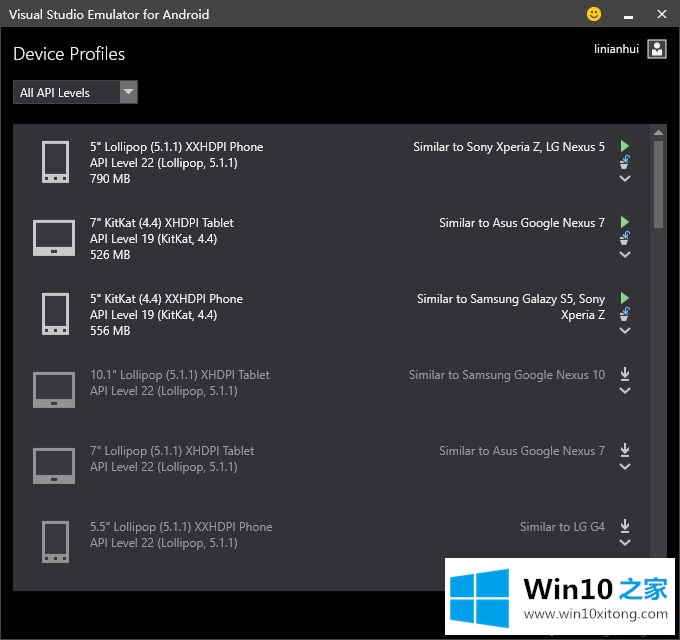Click "Similar to Samsung Google Nexus 10" text
680x640 pixels.
(507, 375)
